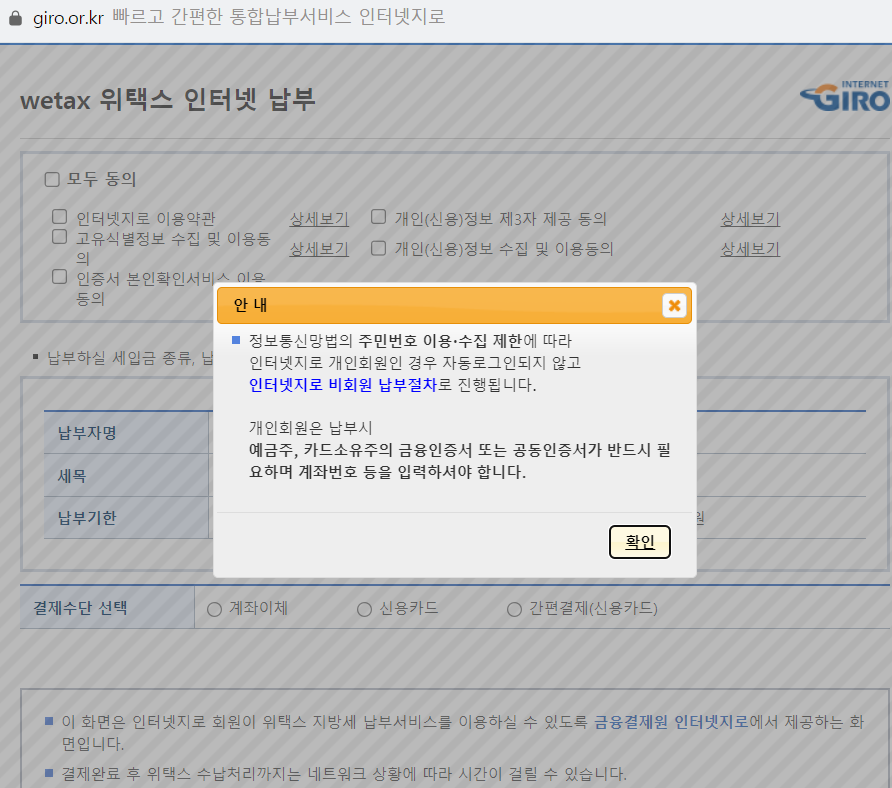Open 상세보기 for 개인(신용)정보 수집 및 이용동의
Image resolution: width=892 pixels, height=788 pixels.
tap(750, 249)
